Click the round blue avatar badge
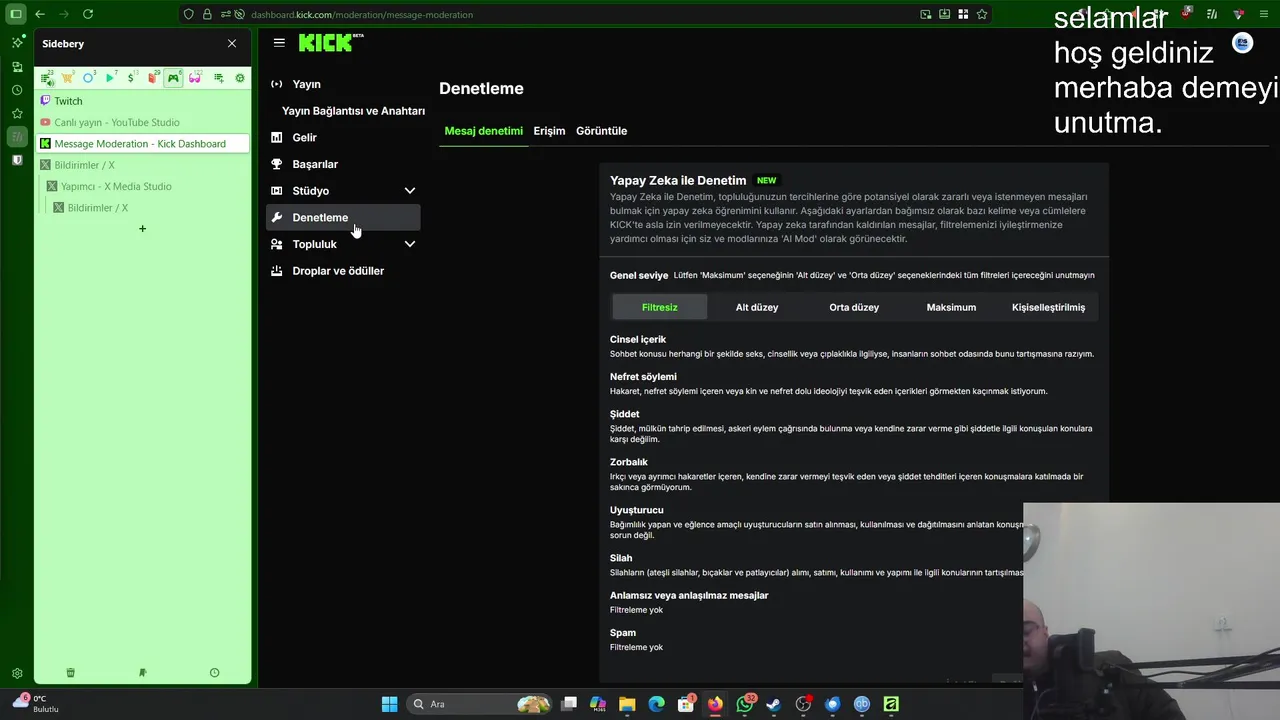Viewport: 1280px width, 720px height. 1242,43
